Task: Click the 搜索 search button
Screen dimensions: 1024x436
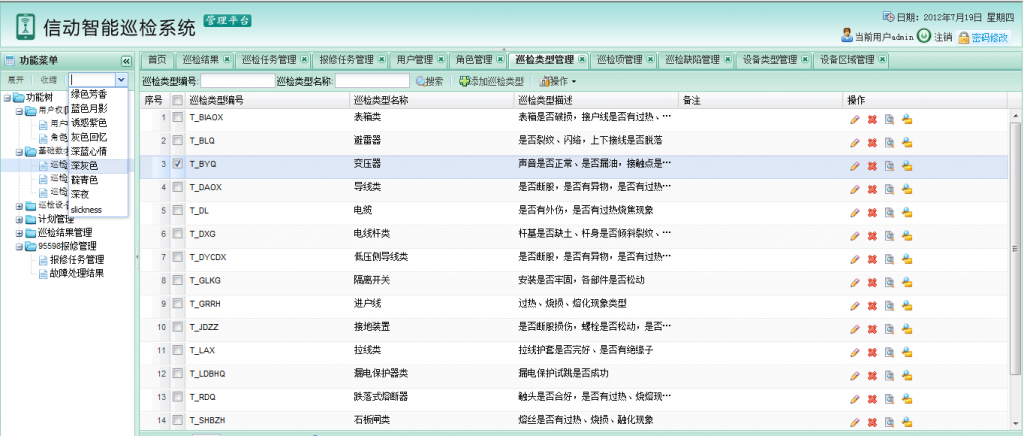Action: [430, 82]
